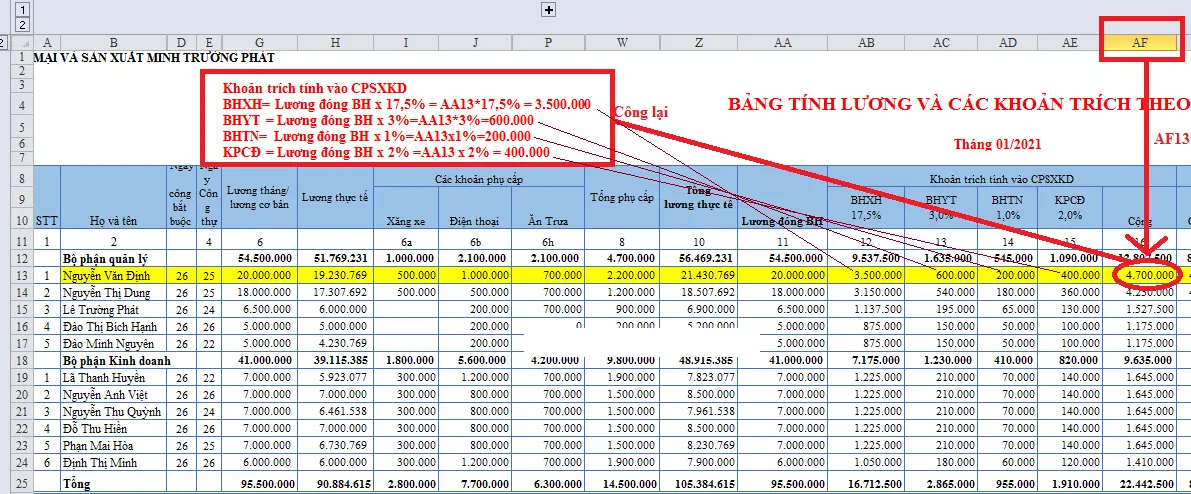Click total value 22.442.500
1191x494 pixels.
pyautogui.click(x=1140, y=484)
